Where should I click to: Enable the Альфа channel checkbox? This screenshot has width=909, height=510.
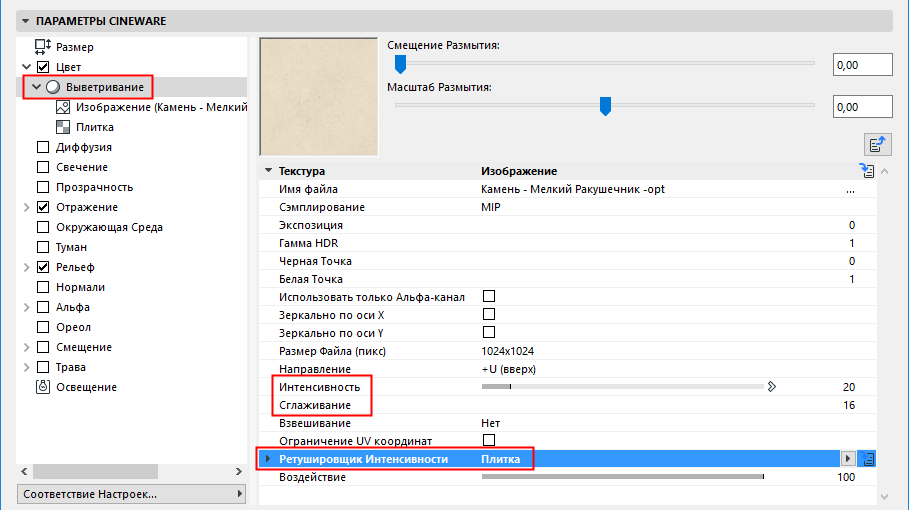pyautogui.click(x=43, y=307)
